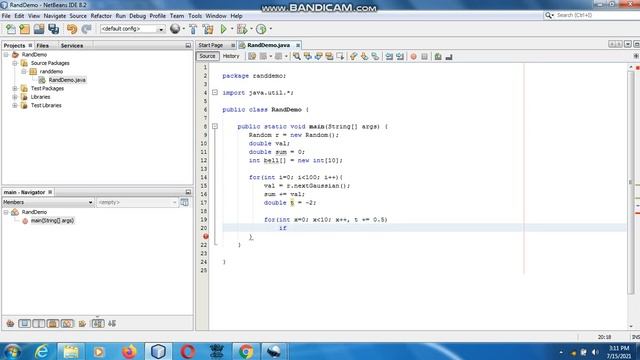Open the File menu
This screenshot has width=640, height=360.
pos(6,16)
